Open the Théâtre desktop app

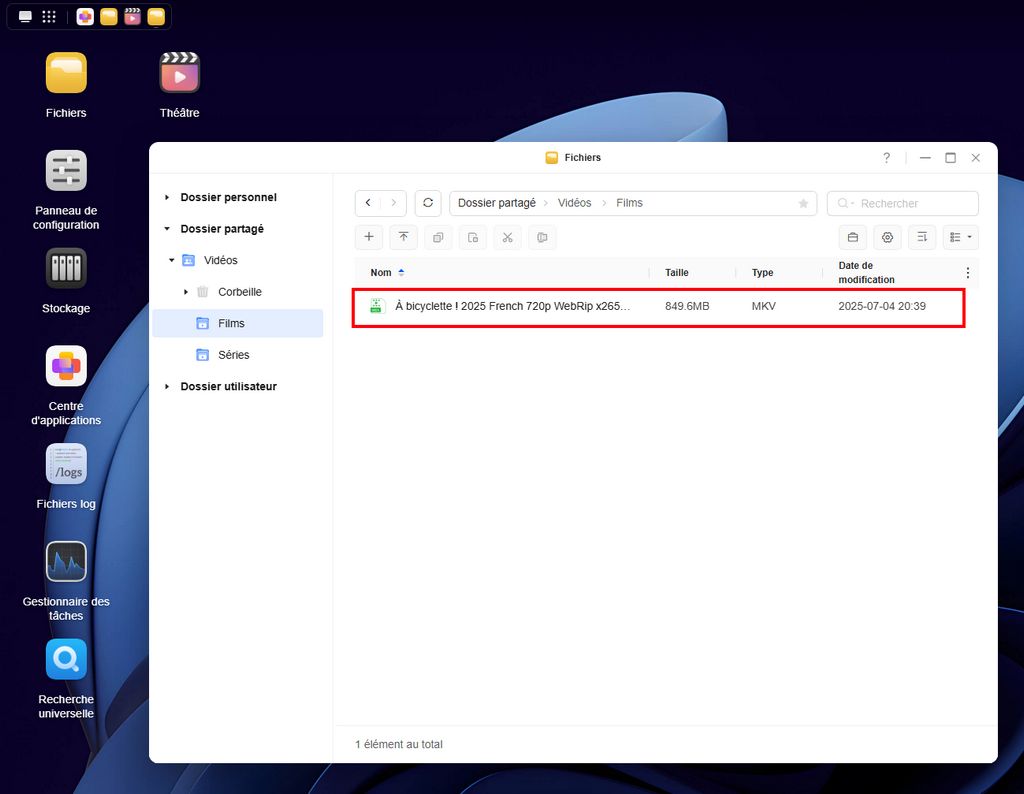pos(179,74)
